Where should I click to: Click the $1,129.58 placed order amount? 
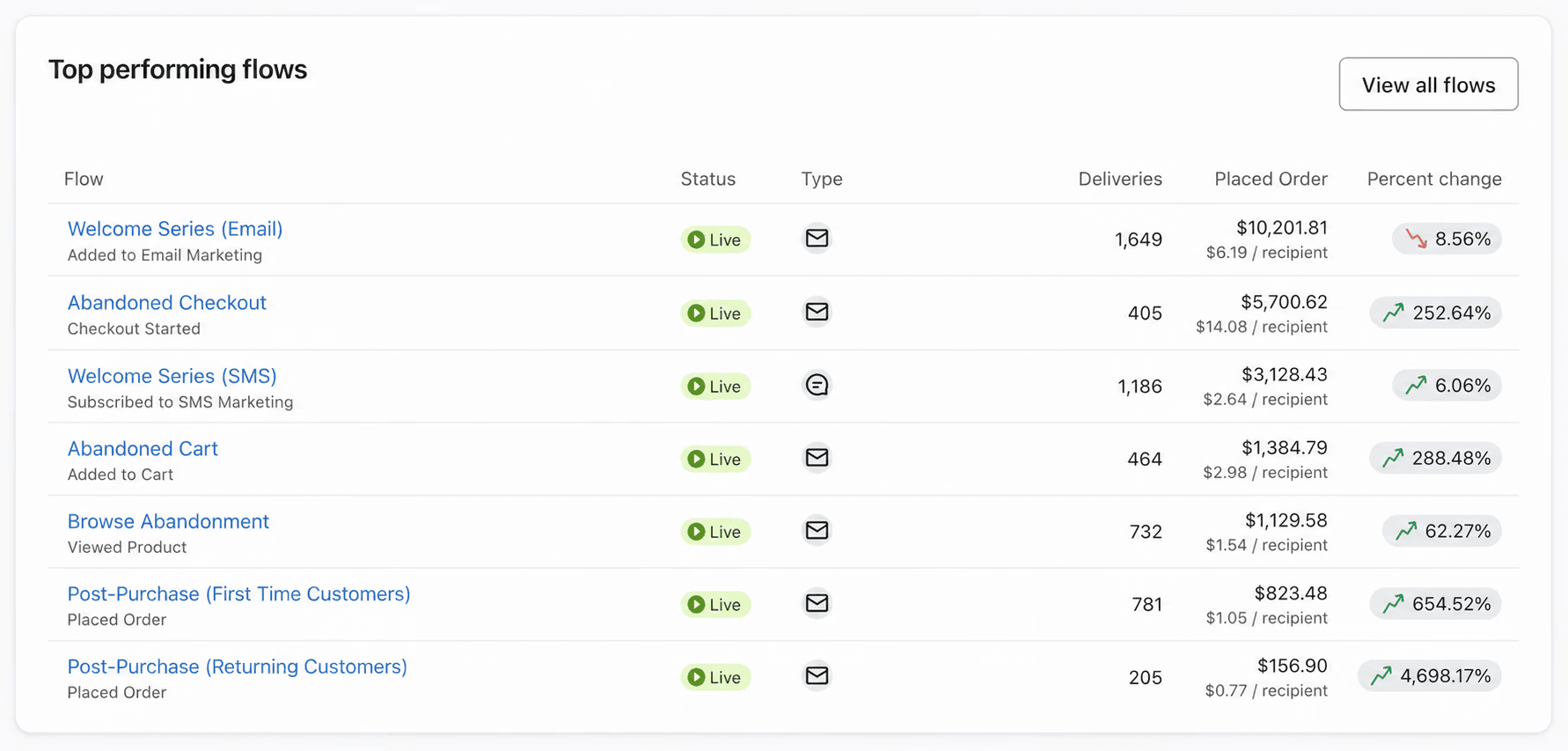point(1286,520)
